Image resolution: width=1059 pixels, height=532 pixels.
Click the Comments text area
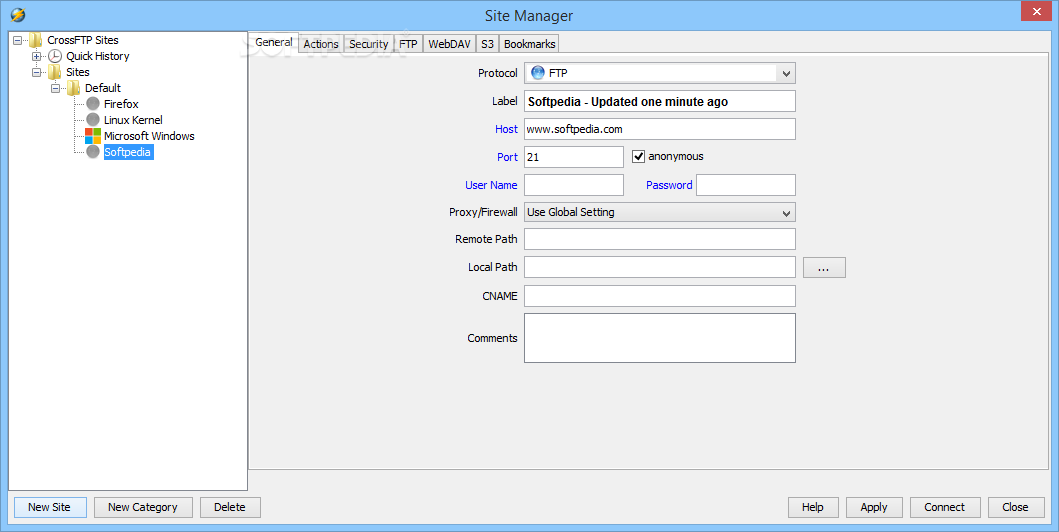coord(660,338)
